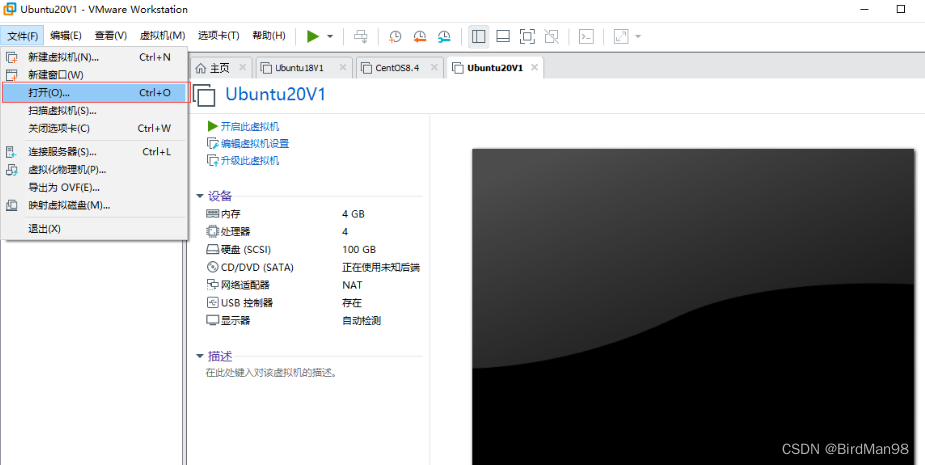Click the Enter Full Screen icon
Image resolution: width=925 pixels, height=465 pixels.
(x=527, y=37)
